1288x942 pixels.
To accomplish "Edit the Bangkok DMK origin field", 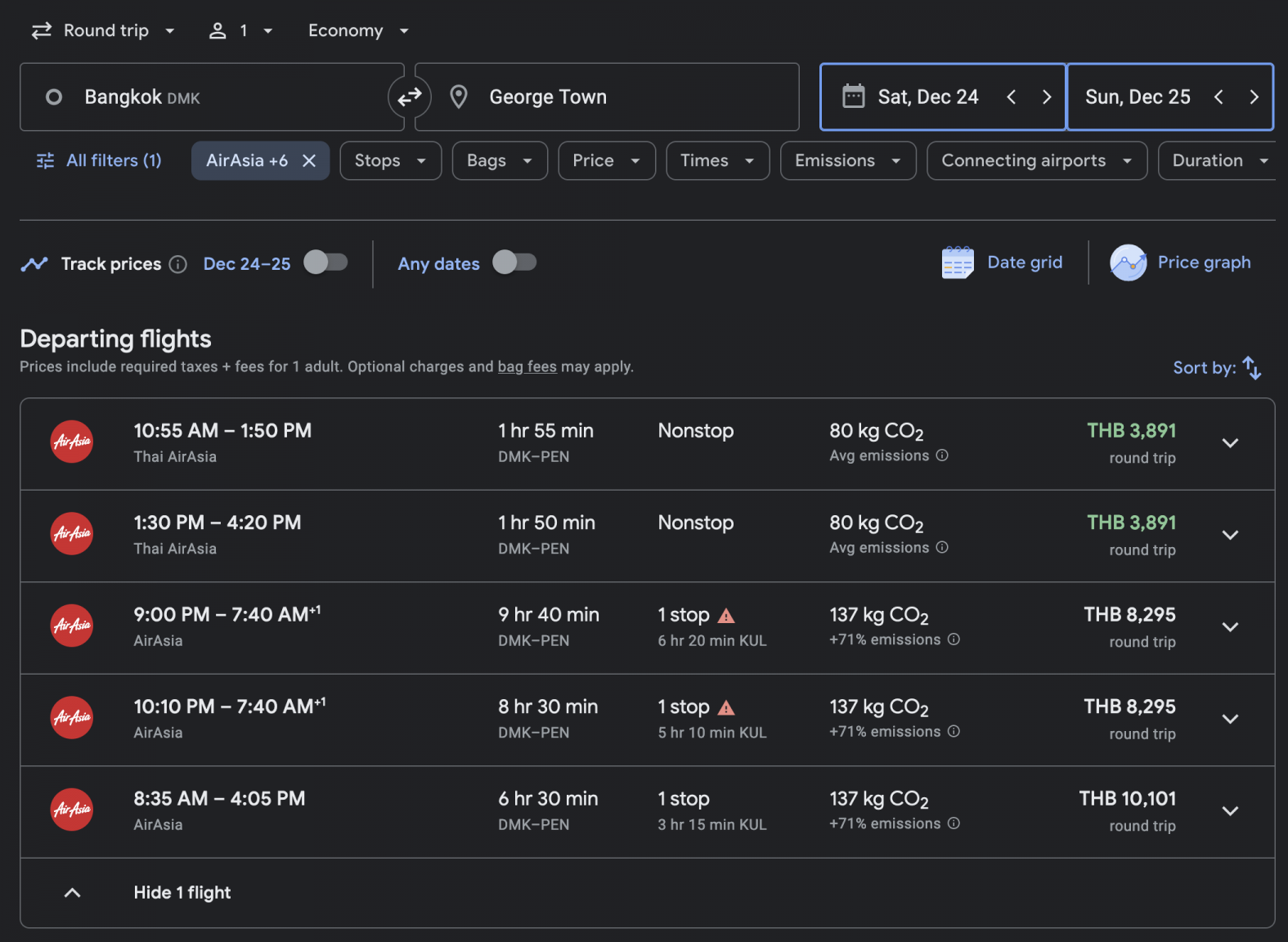I will [x=212, y=97].
